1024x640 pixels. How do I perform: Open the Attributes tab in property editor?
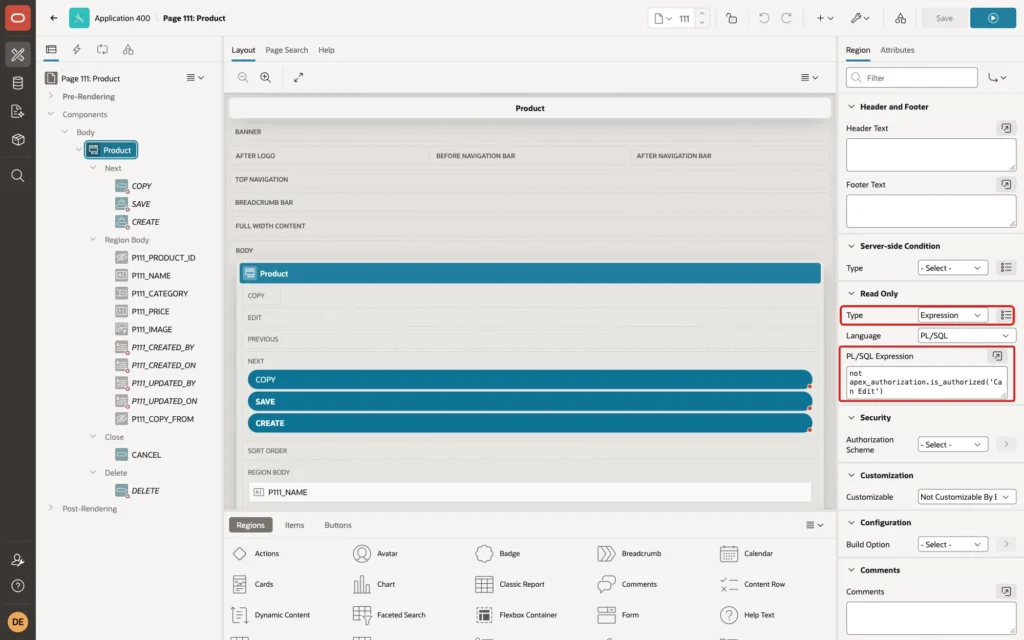[x=897, y=50]
